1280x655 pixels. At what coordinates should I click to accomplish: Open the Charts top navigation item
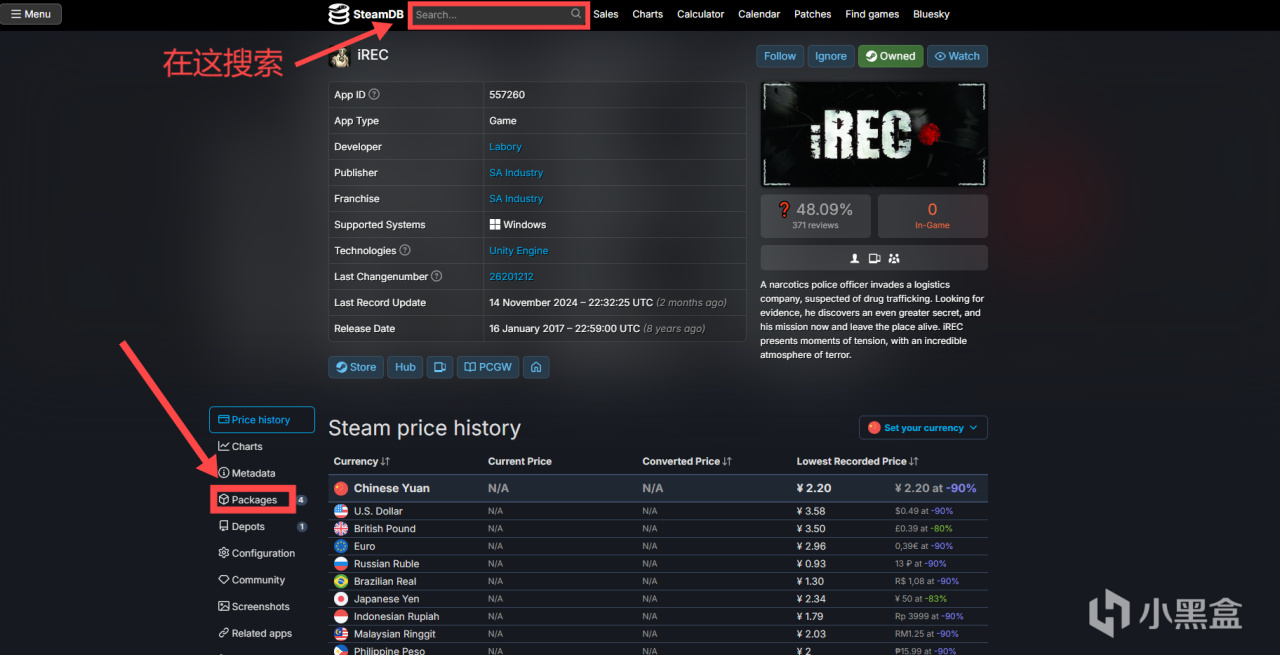click(x=648, y=14)
